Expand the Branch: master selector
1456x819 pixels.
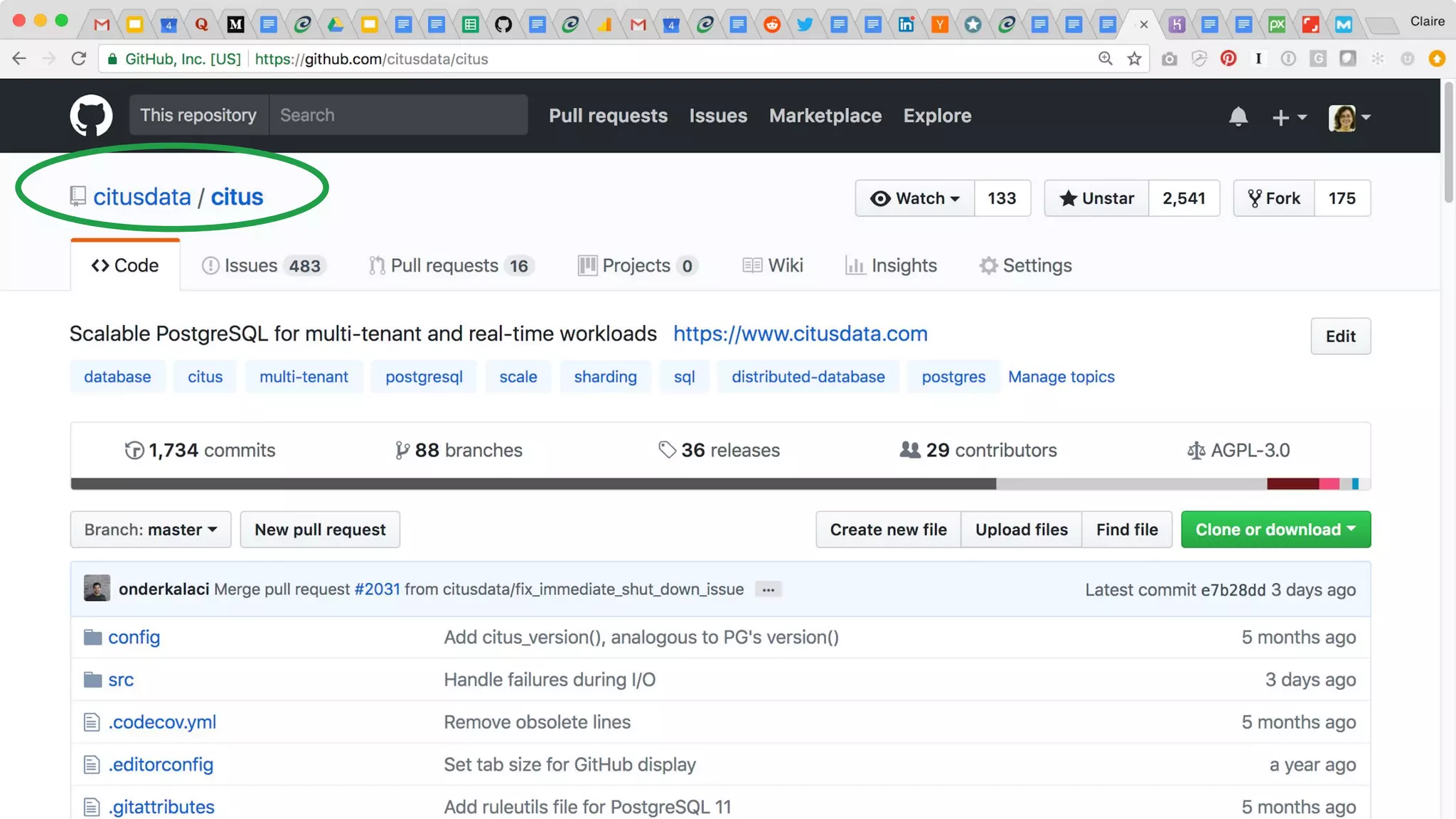pos(151,530)
